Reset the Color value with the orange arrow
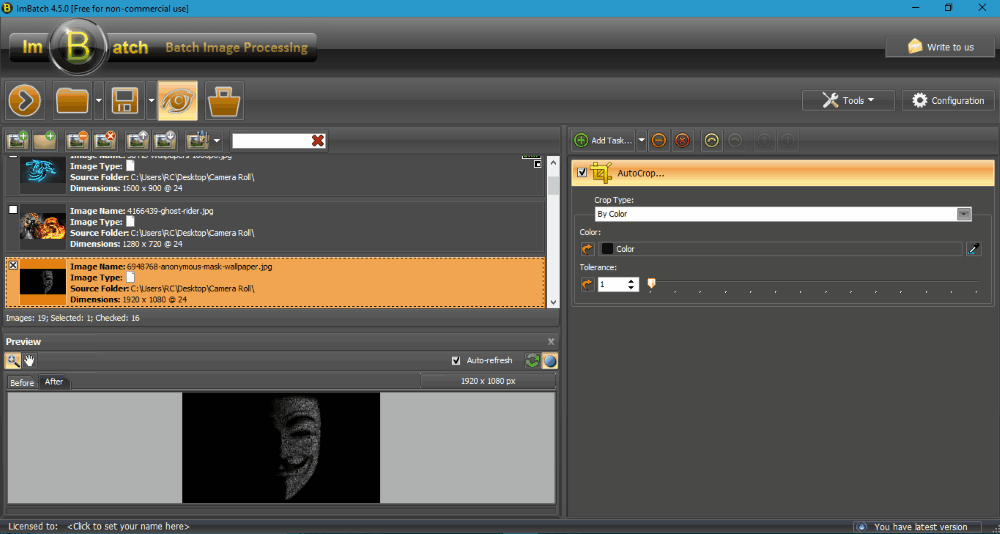The height and width of the screenshot is (534, 1000). pyautogui.click(x=587, y=249)
